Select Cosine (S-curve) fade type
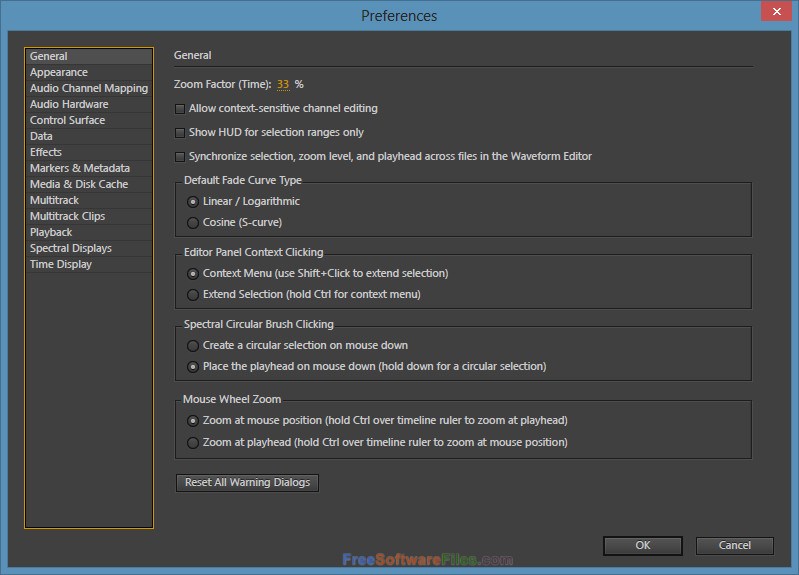The height and width of the screenshot is (575, 799). (193, 223)
